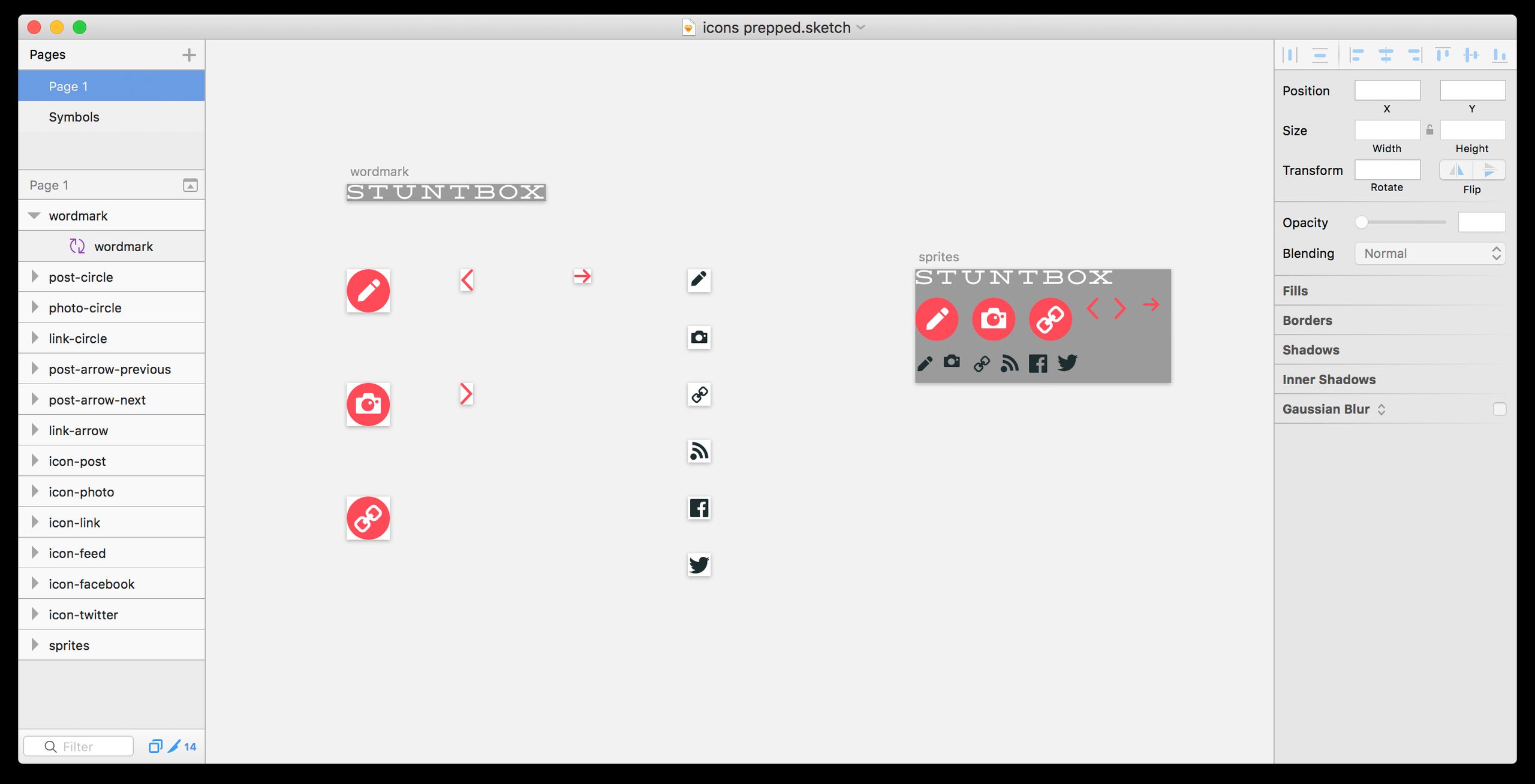This screenshot has height=784, width=1535.
Task: Click the plus button to add a page
Action: click(189, 55)
